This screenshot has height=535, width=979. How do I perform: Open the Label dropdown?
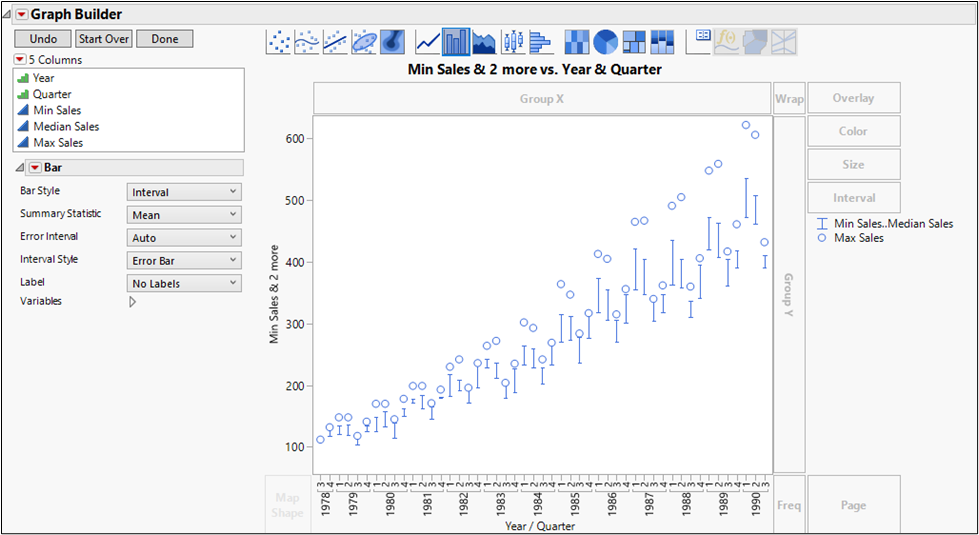[x=184, y=283]
